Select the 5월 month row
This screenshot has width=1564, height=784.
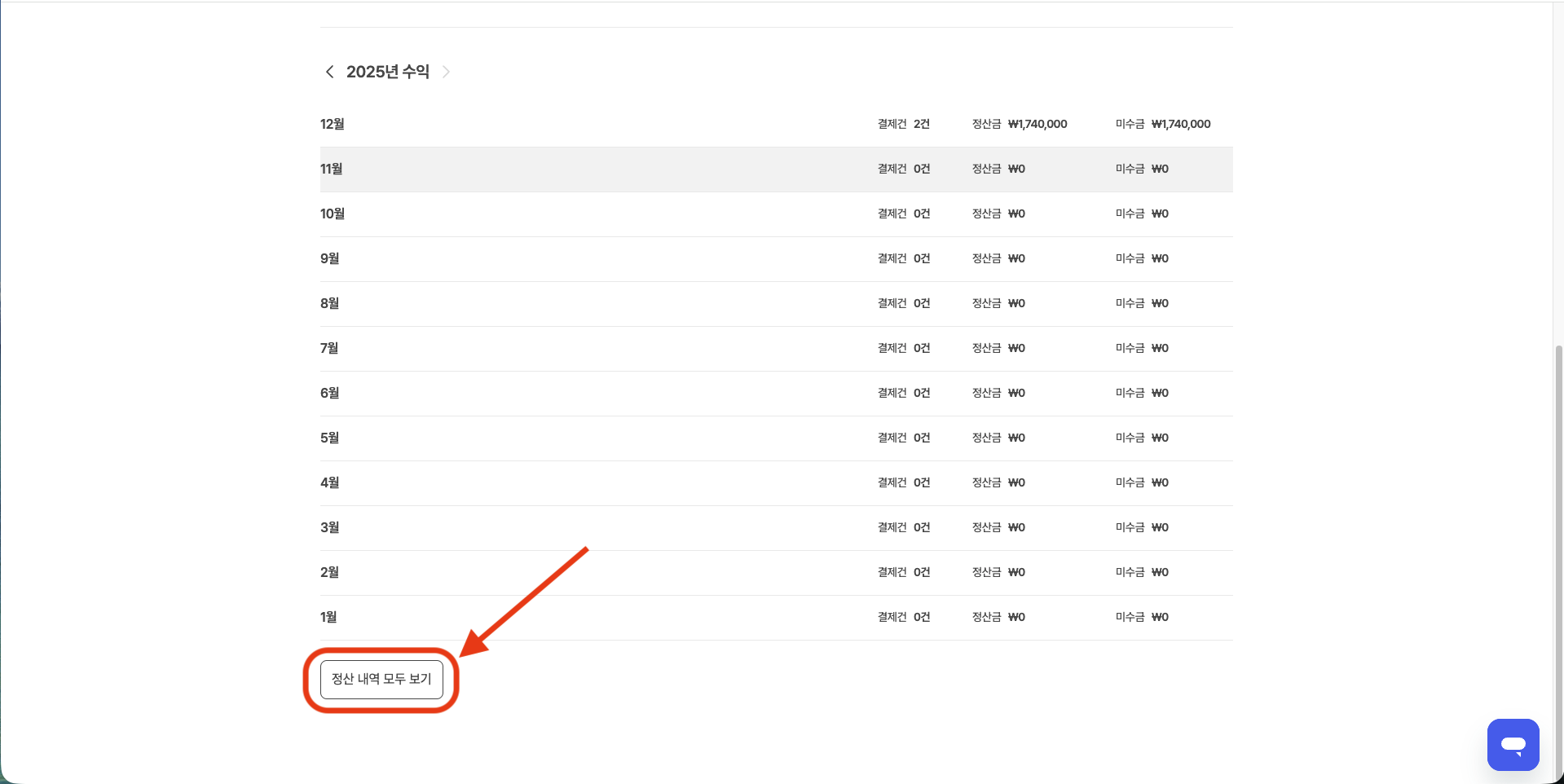click(329, 438)
